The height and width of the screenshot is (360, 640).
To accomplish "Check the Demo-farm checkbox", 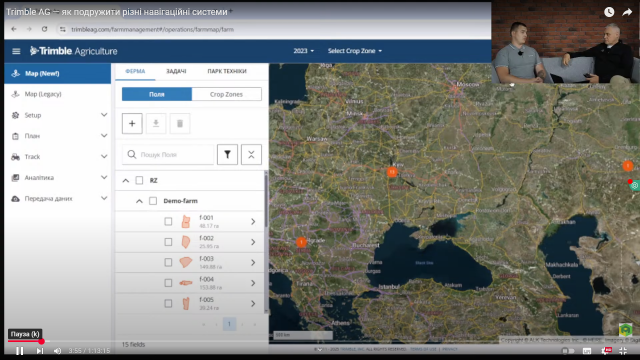I will click(x=153, y=201).
